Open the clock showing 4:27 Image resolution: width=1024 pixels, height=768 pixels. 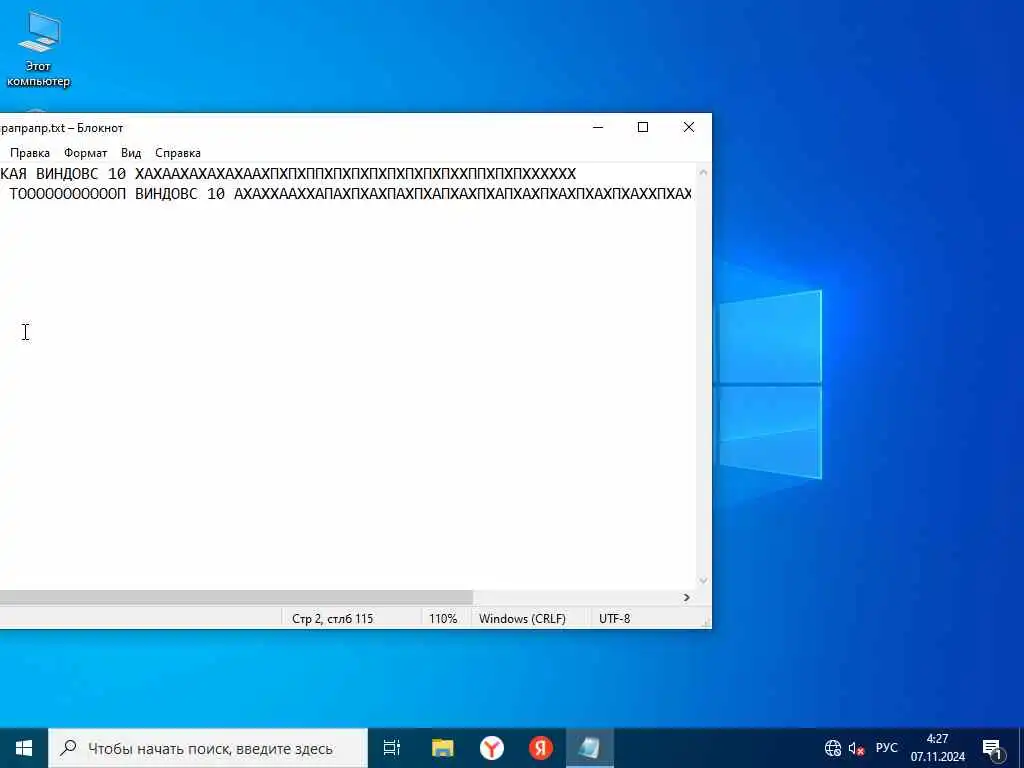point(938,748)
